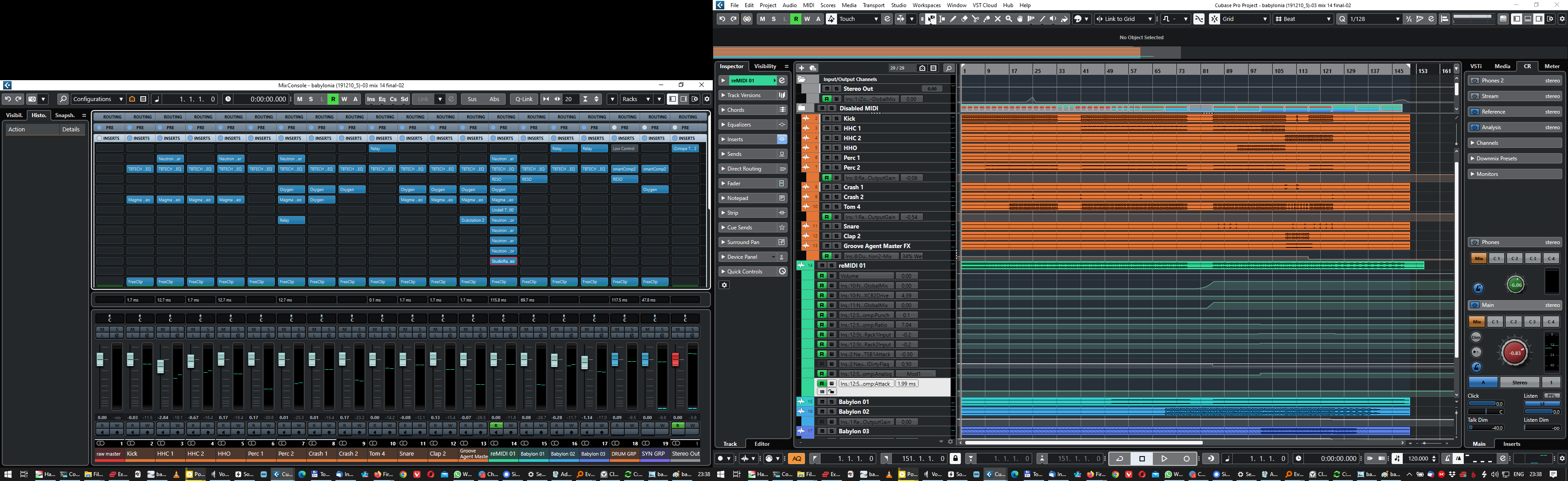This screenshot has width=1568, height=481.
Task: Toggle the green Read automation button in project toolbar
Action: pyautogui.click(x=796, y=19)
